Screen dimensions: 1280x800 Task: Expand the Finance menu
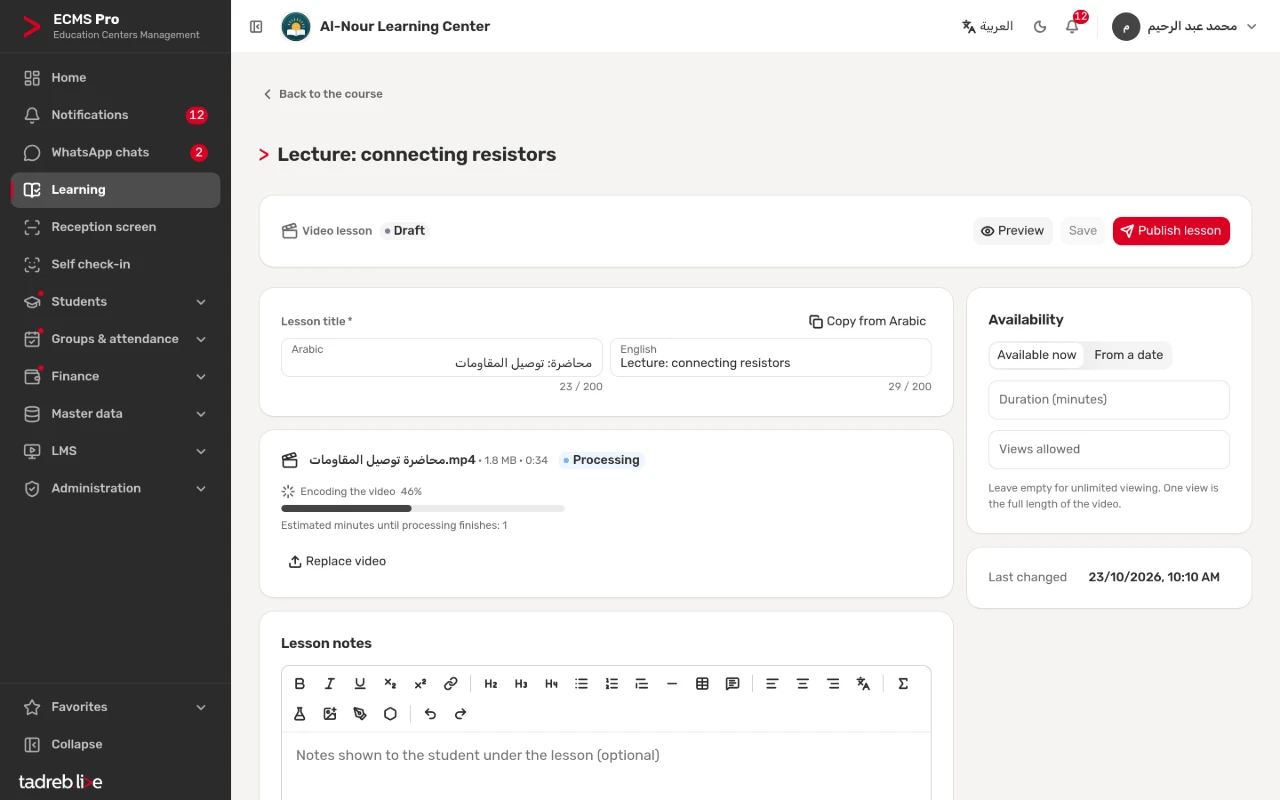(x=115, y=376)
